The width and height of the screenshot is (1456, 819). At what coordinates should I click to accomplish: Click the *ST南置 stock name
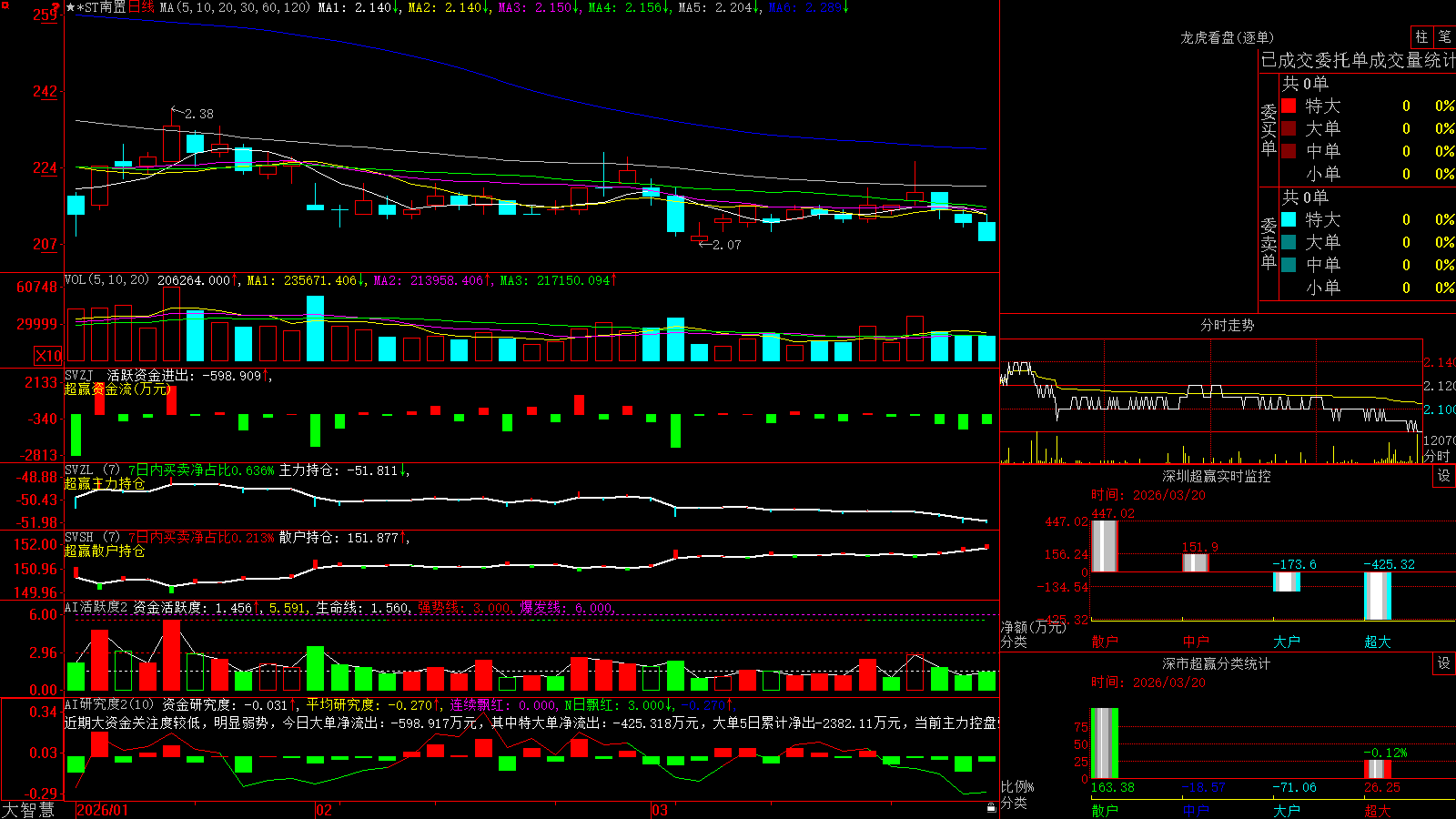pos(101,8)
